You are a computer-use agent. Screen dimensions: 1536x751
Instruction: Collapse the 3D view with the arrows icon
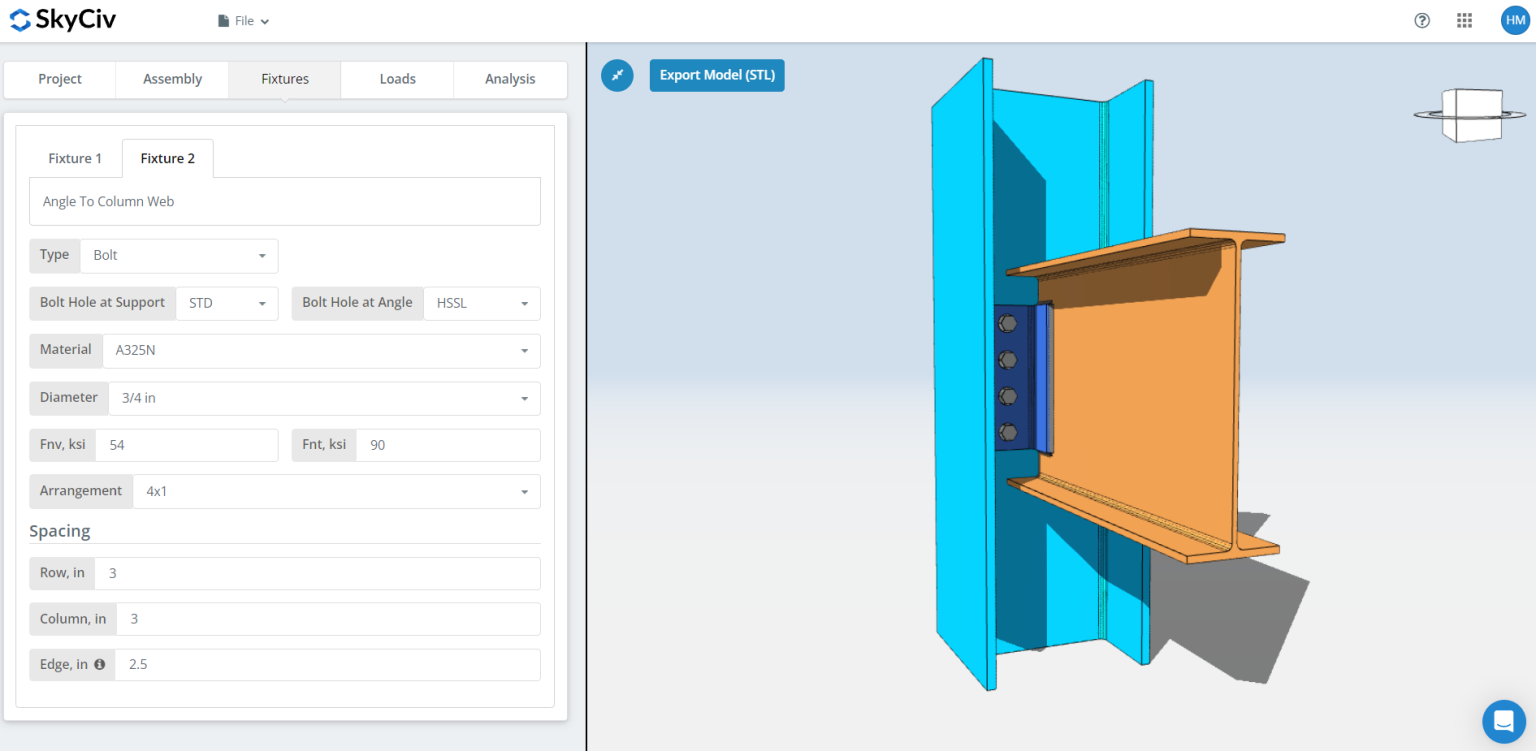pyautogui.click(x=617, y=75)
